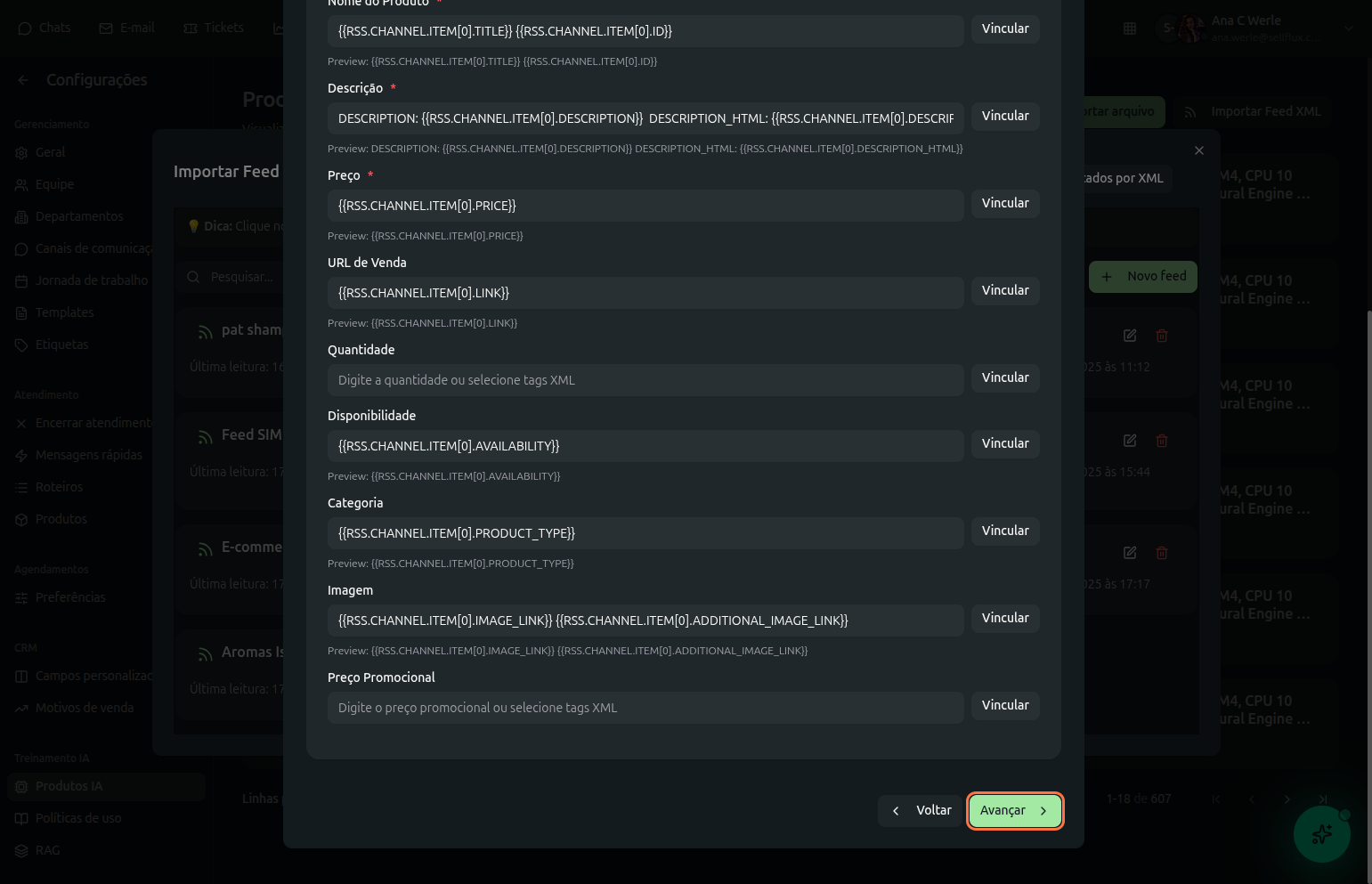The image size is (1372, 884).
Task: Select Produtos IA in the sidebar
Action: click(x=69, y=786)
